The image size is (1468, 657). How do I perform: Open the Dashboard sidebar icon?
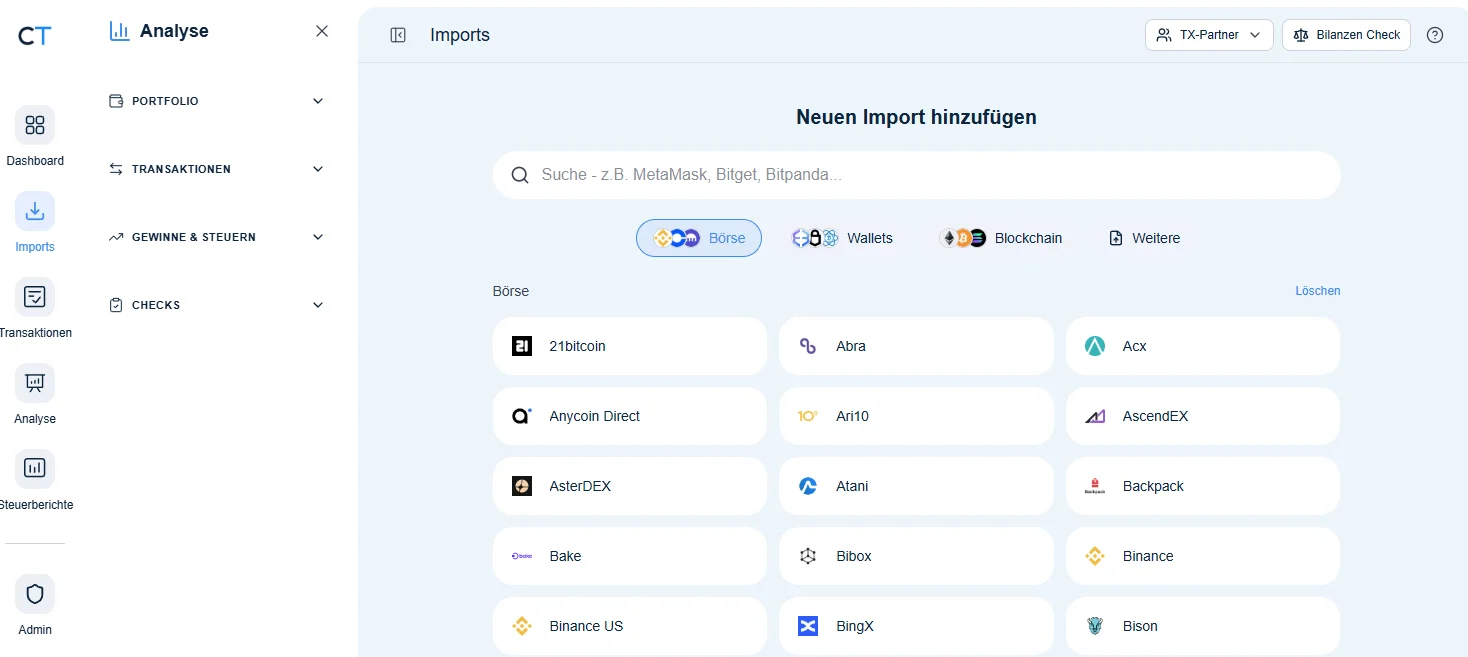[x=35, y=125]
